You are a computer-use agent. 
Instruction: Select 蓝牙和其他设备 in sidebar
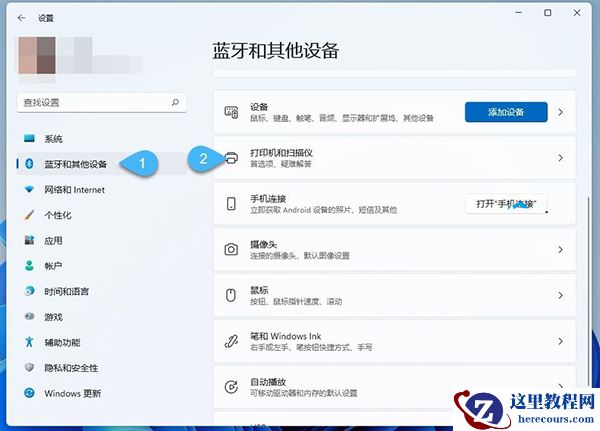76,164
